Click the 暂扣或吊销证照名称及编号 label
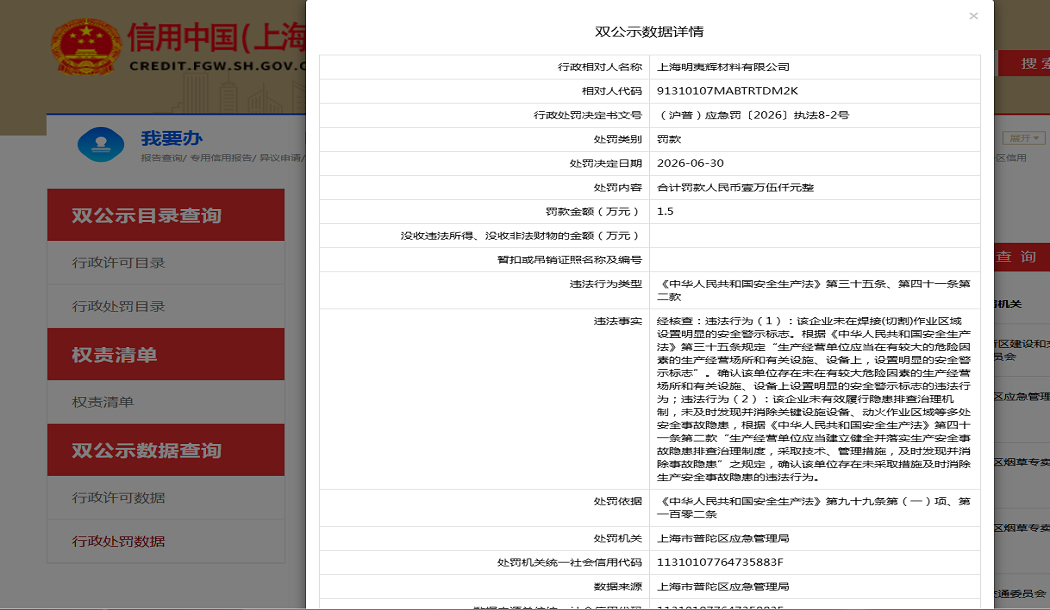 click(569, 260)
